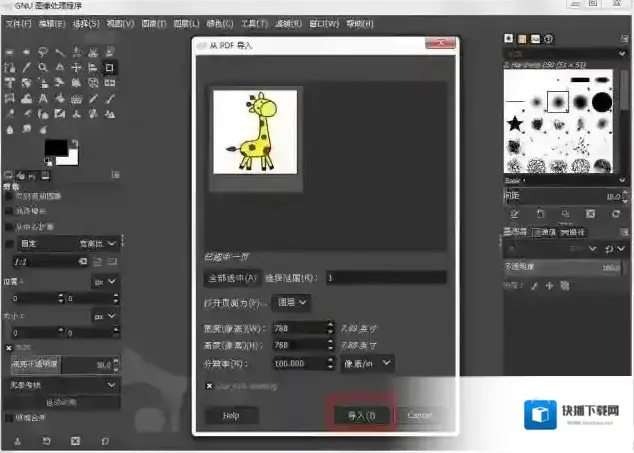Expand the Basic brush tag dropdown
This screenshot has width=634, height=453.
(x=620, y=181)
